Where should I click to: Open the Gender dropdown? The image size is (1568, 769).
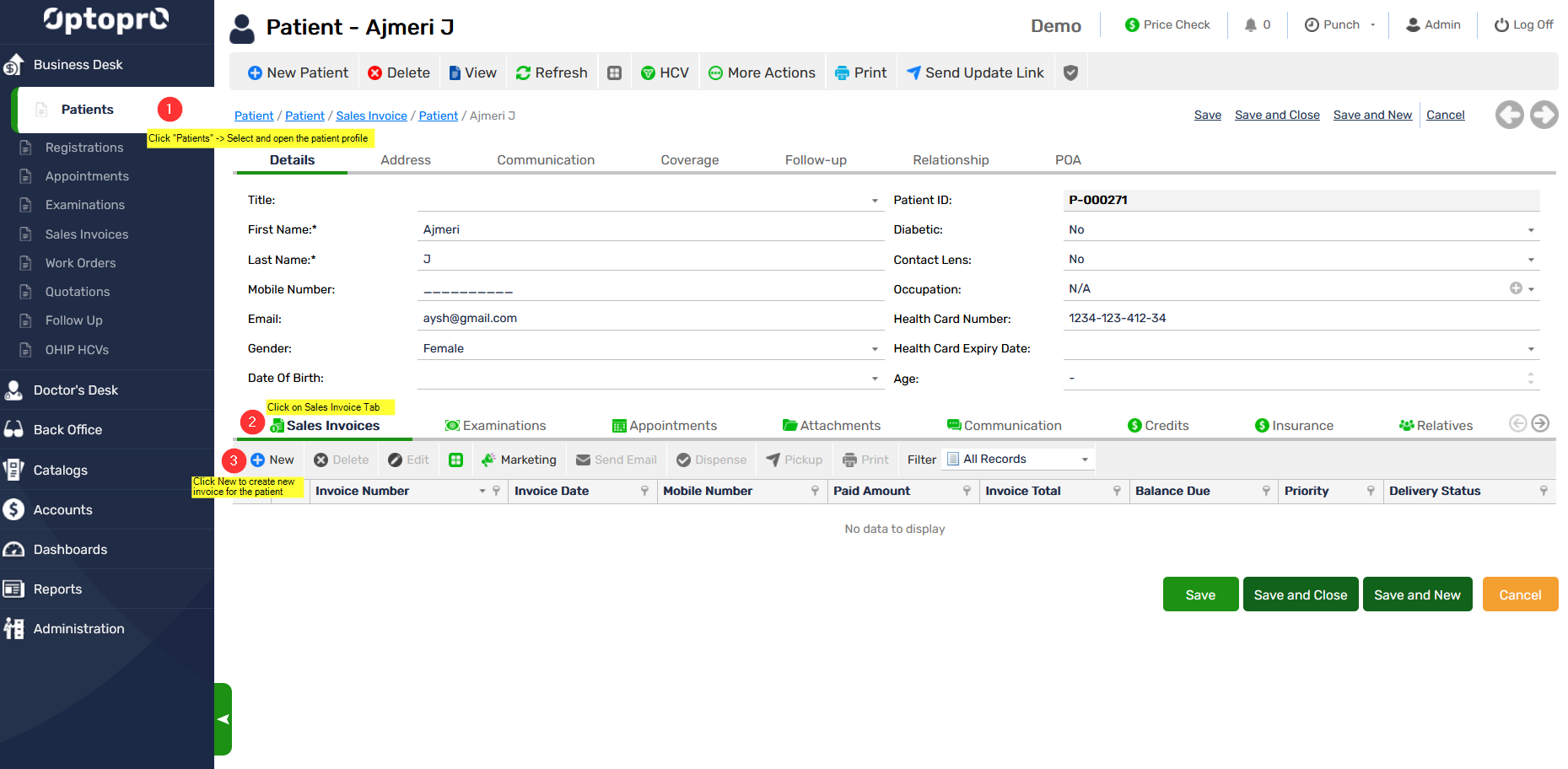coord(875,349)
